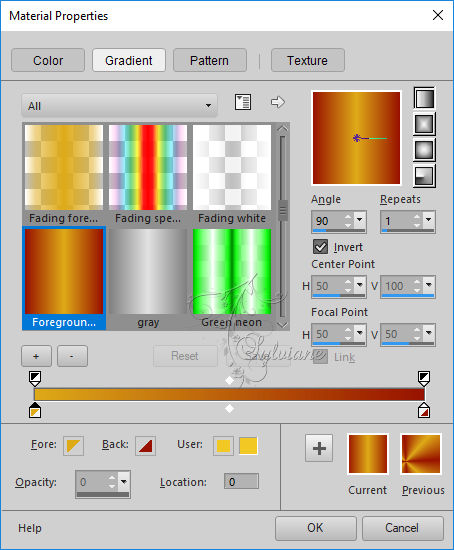Uncheck the Invert checkbox
Screen dimensions: 454x550
(x=320, y=247)
